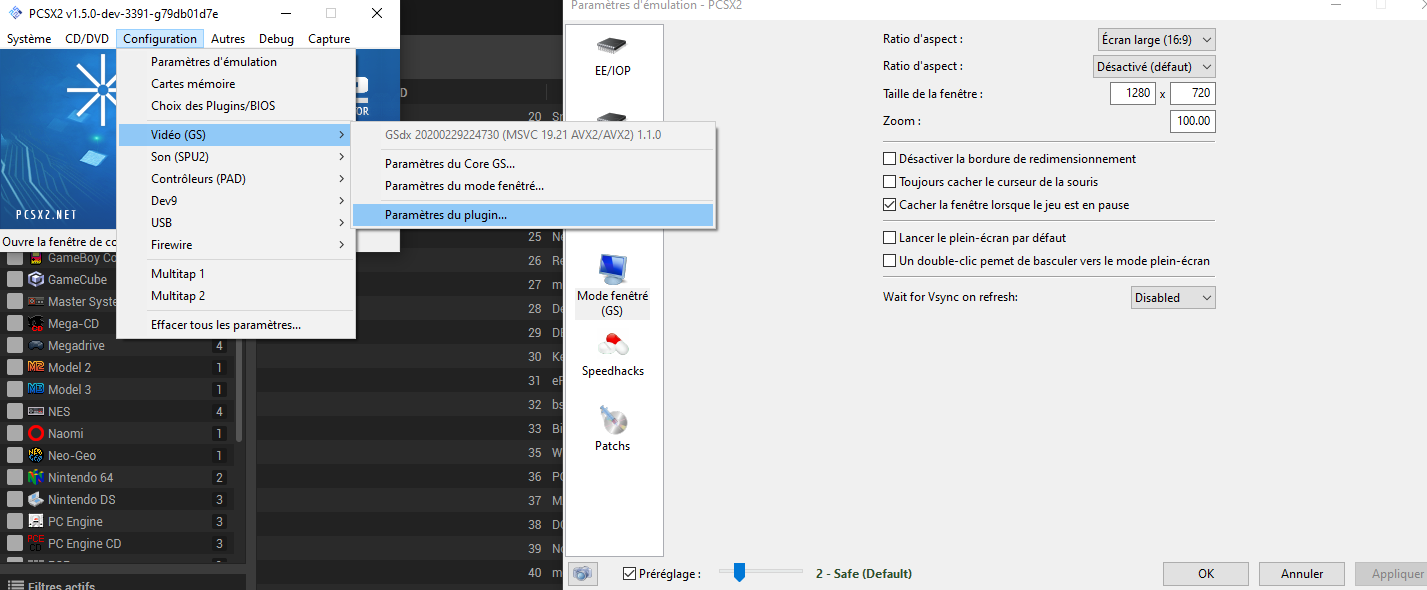1427x590 pixels.
Task: Click the Préréglage preset slider handle
Action: (739, 572)
